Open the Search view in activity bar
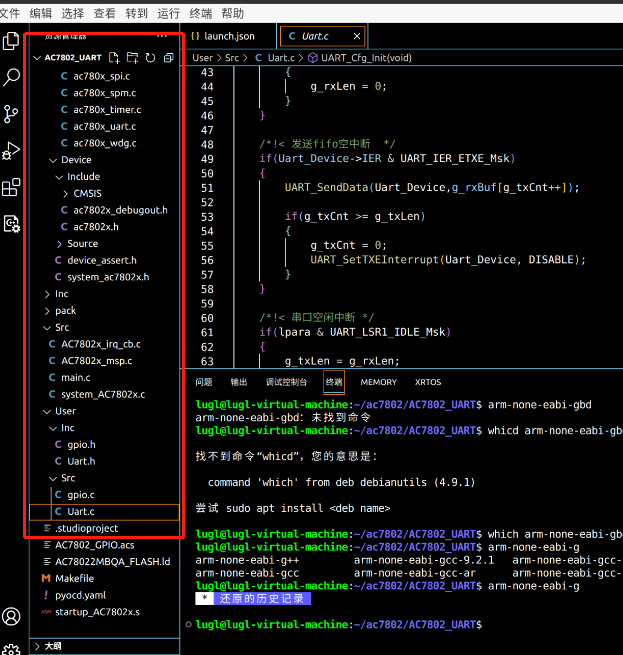The width and height of the screenshot is (623, 655). [12, 77]
